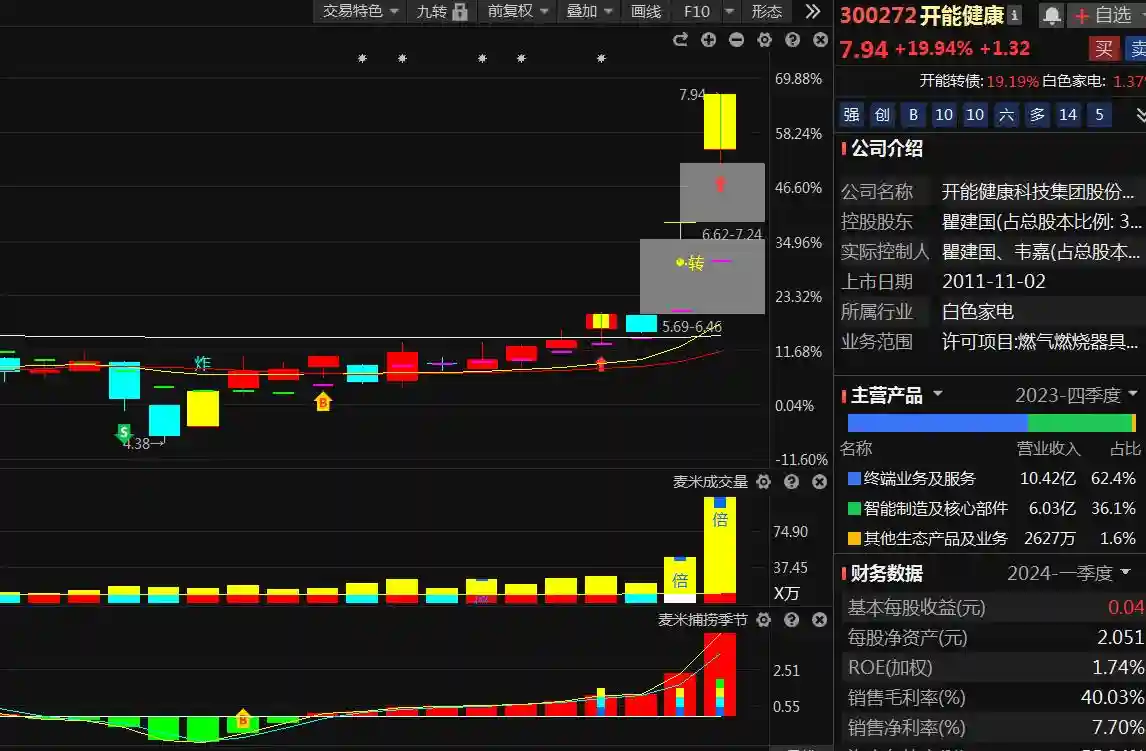Click the refresh arrow icon above main chart

[681, 40]
